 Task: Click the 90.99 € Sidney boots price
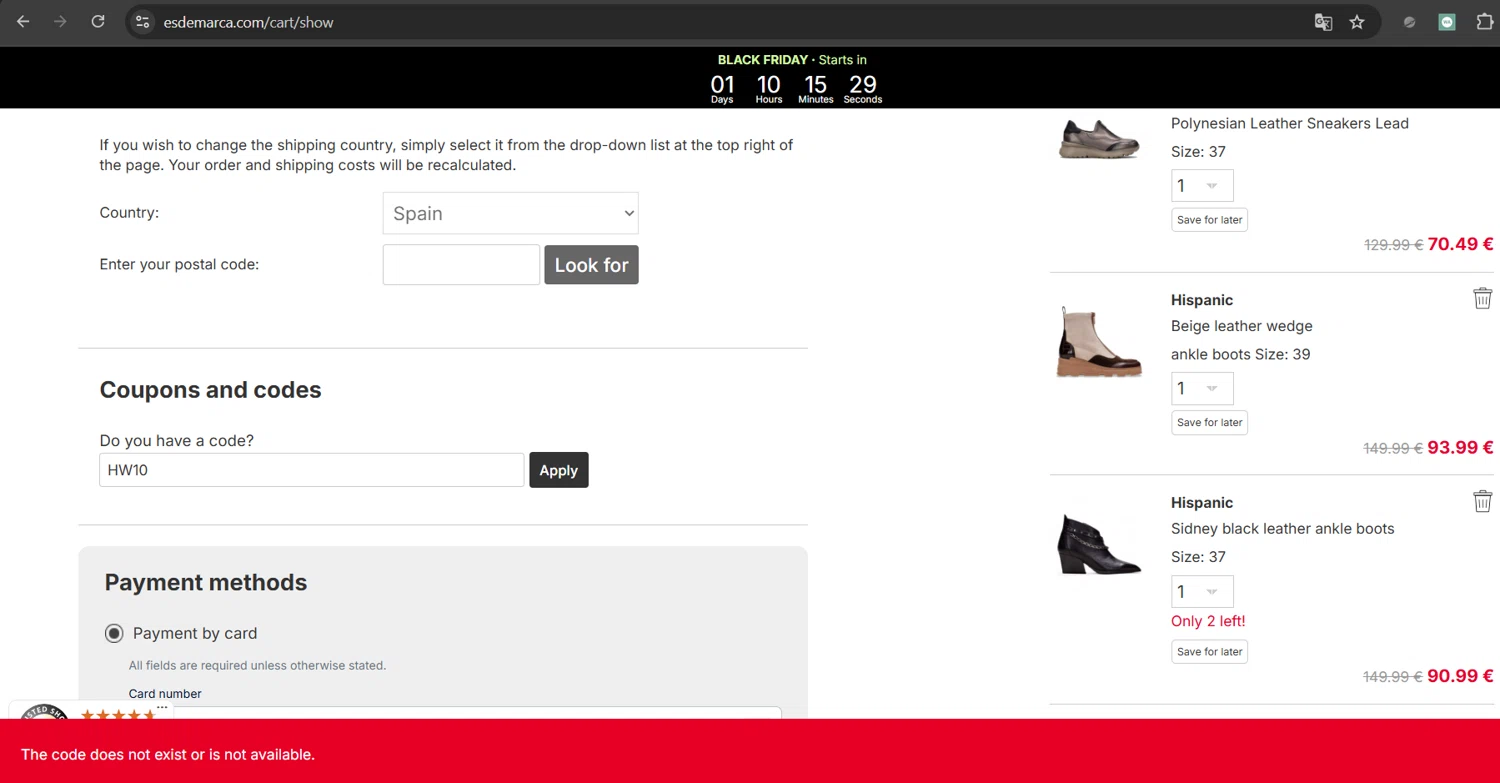[1460, 676]
